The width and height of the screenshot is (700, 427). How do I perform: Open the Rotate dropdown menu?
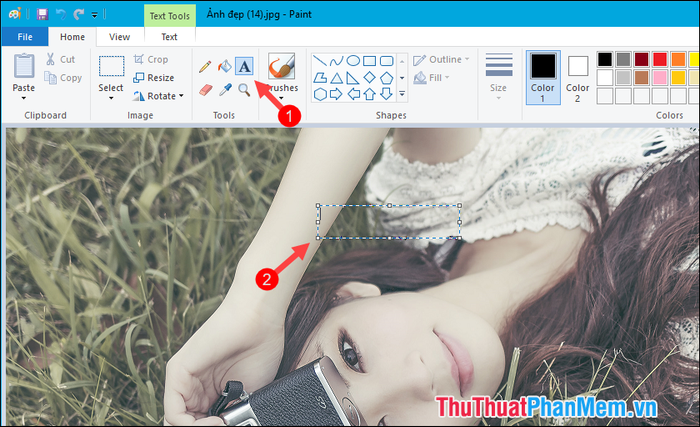coord(158,96)
